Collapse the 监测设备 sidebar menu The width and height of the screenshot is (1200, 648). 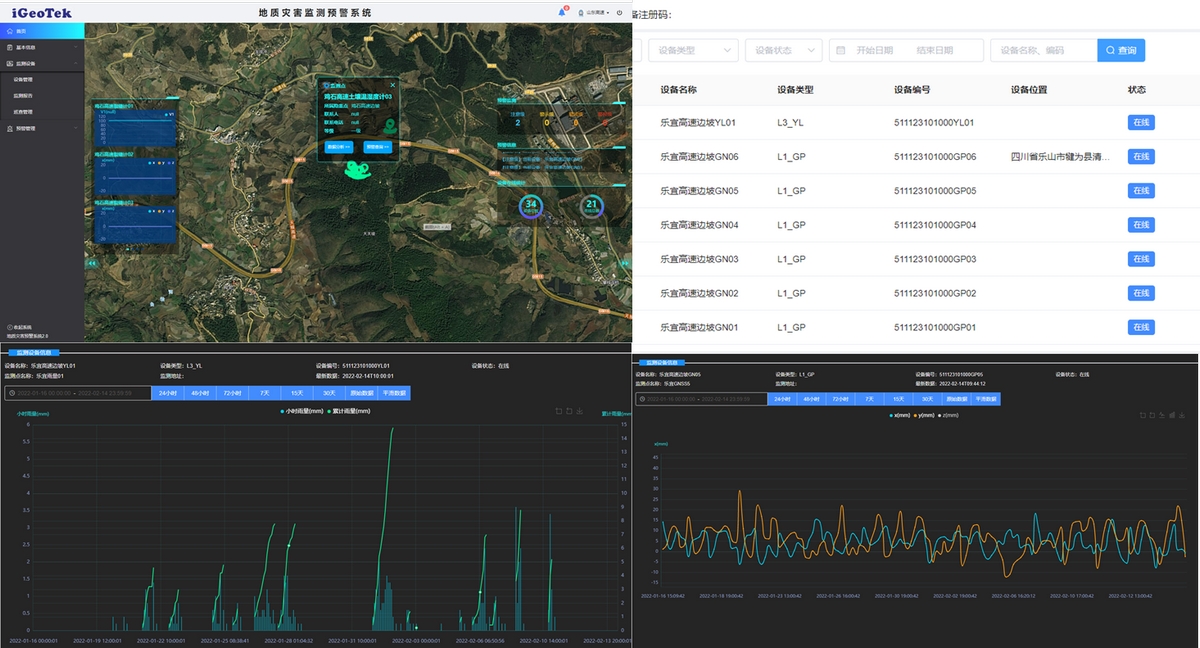tap(42, 63)
